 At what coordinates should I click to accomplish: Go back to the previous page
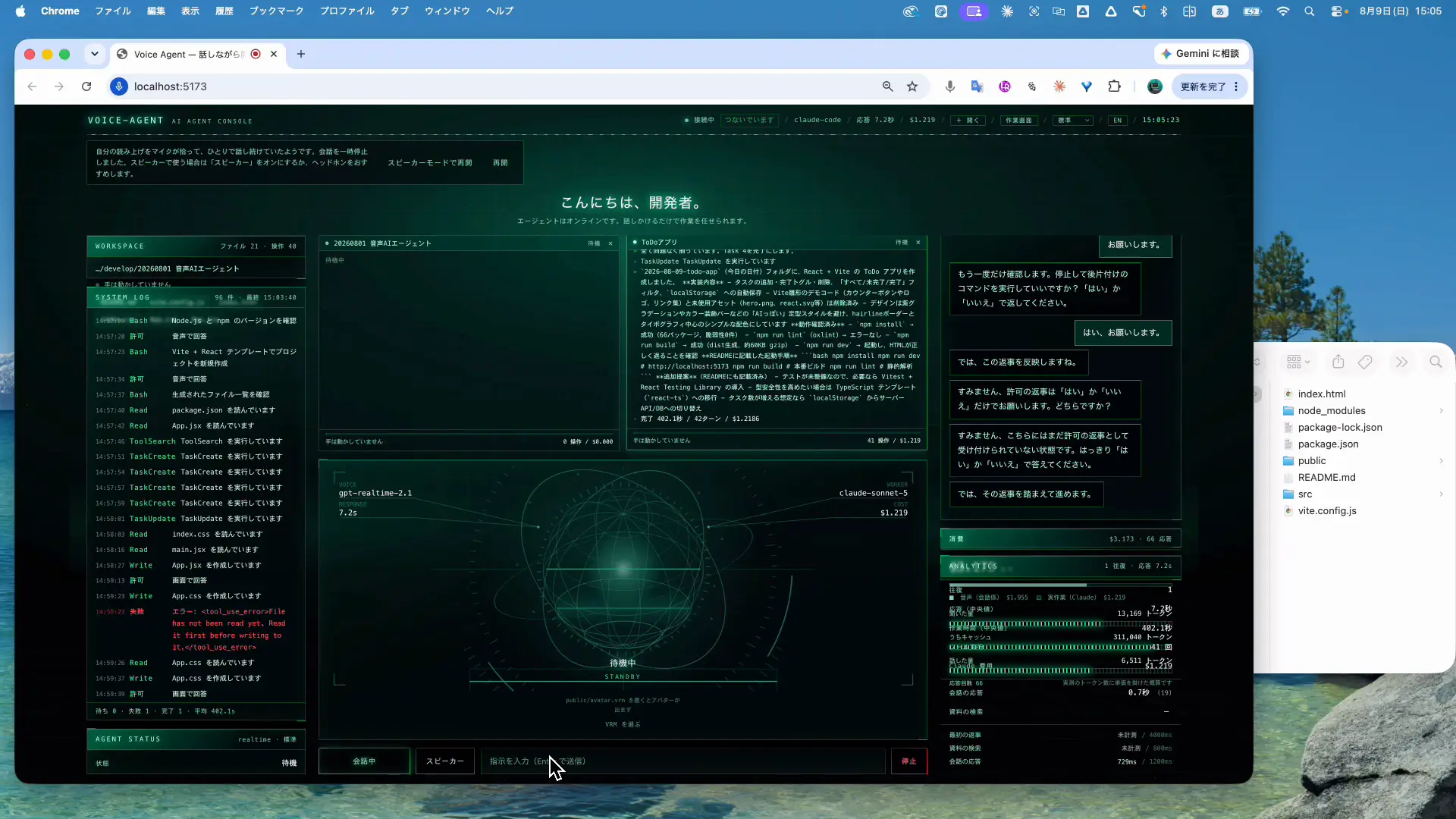click(32, 86)
